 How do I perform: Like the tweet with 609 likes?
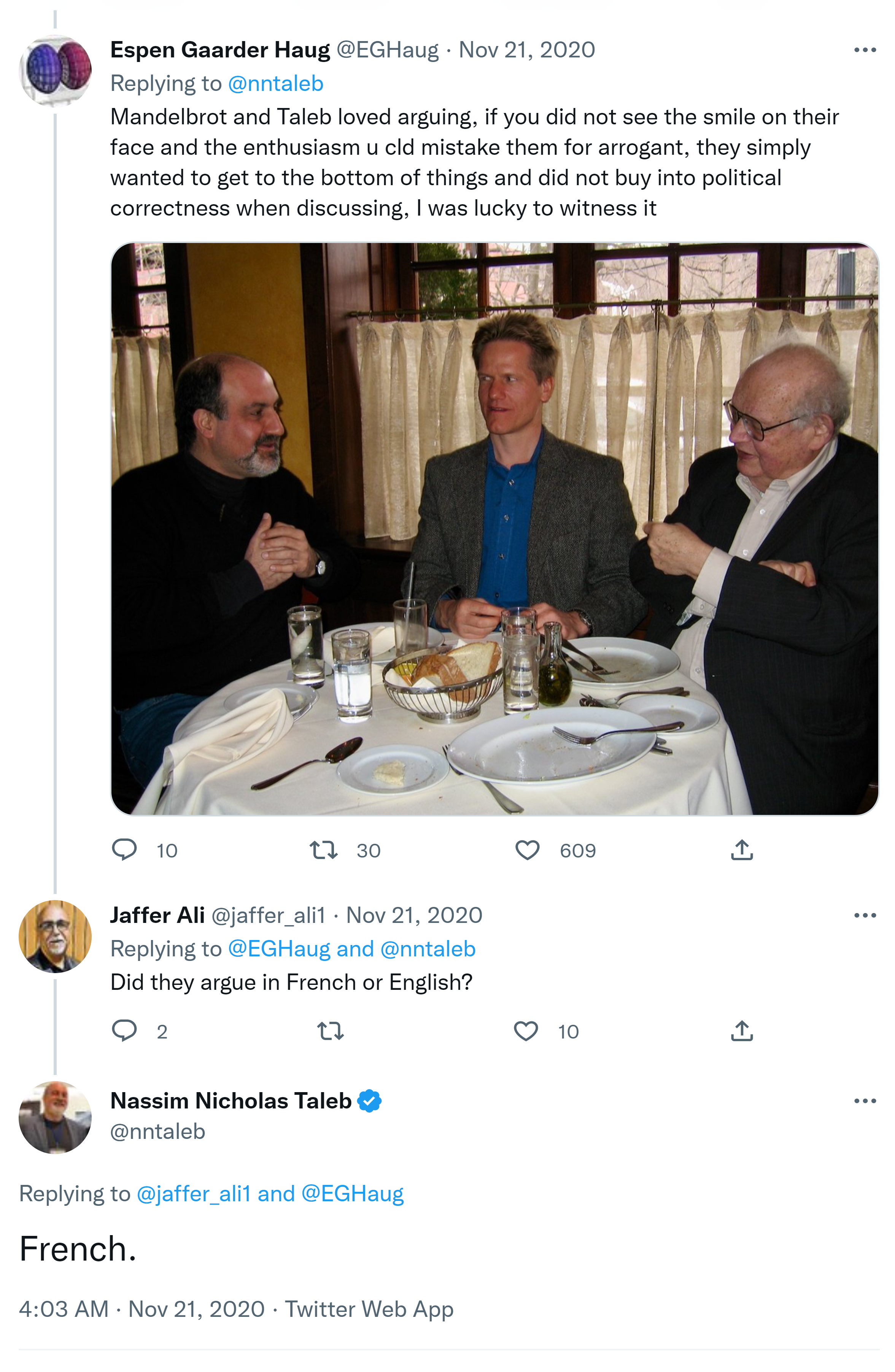tap(527, 850)
